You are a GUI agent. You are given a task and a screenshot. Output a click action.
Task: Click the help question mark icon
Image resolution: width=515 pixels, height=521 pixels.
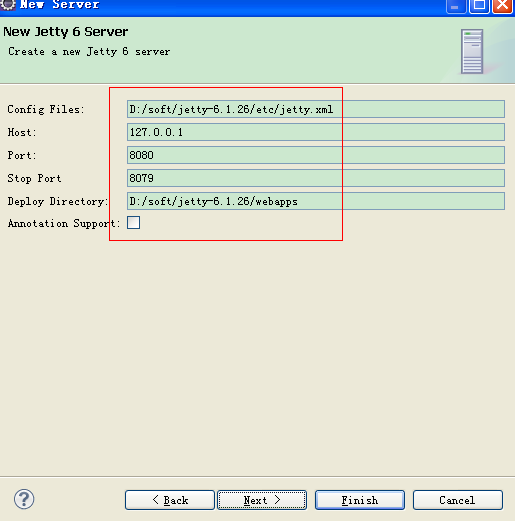[24, 499]
